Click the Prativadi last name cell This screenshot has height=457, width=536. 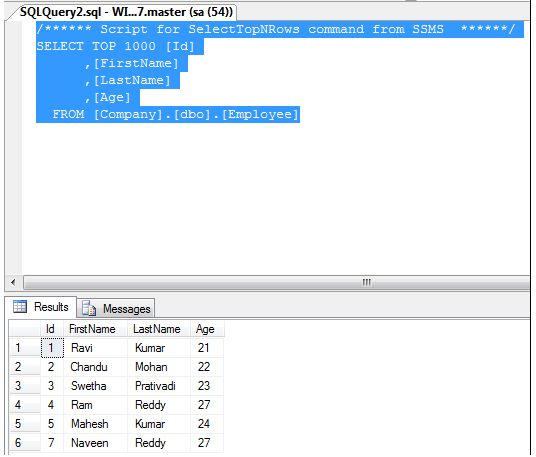(159, 386)
